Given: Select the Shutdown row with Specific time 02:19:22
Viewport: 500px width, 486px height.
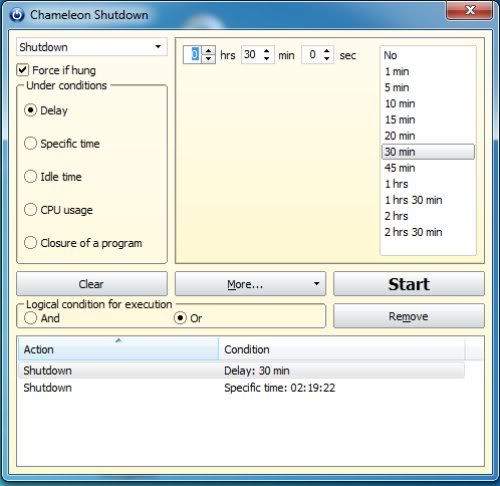Looking at the screenshot, I should click(x=241, y=388).
